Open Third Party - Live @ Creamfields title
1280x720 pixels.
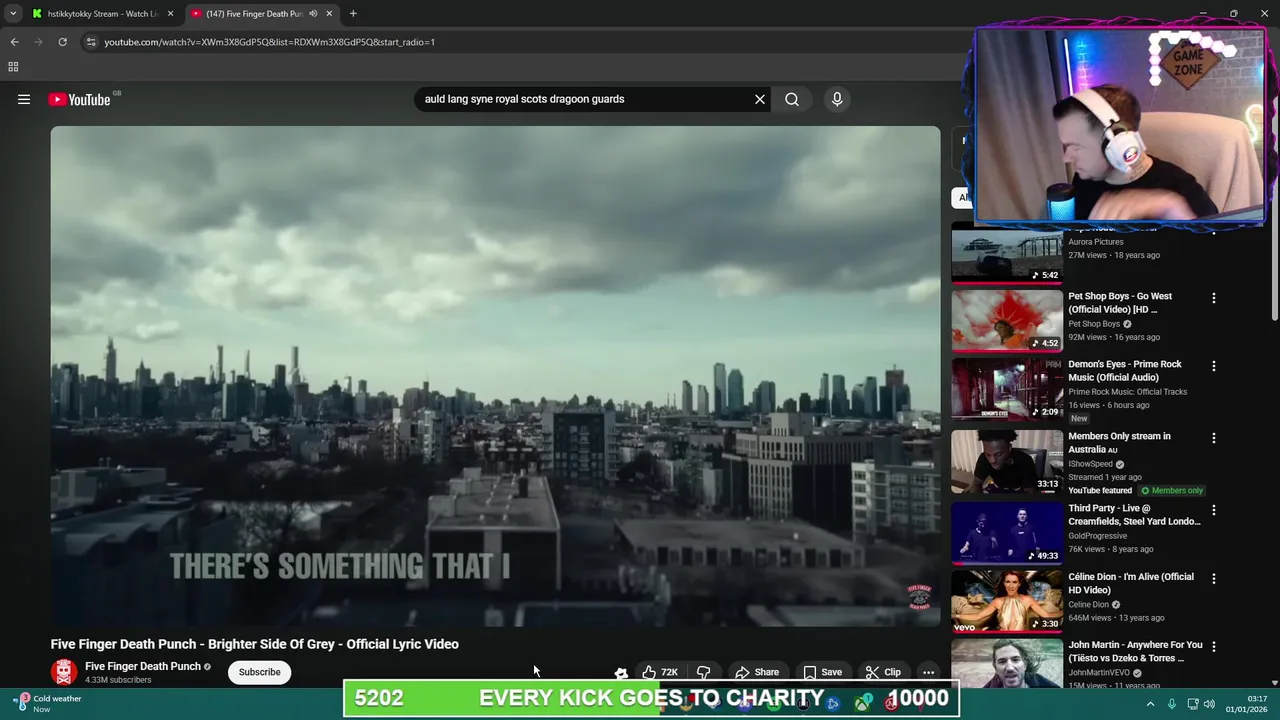[1134, 514]
